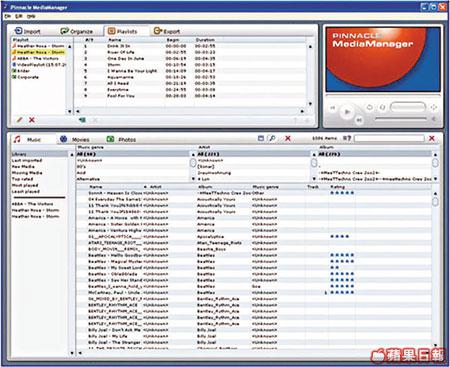Select All (221) in Artist filter

(253, 154)
